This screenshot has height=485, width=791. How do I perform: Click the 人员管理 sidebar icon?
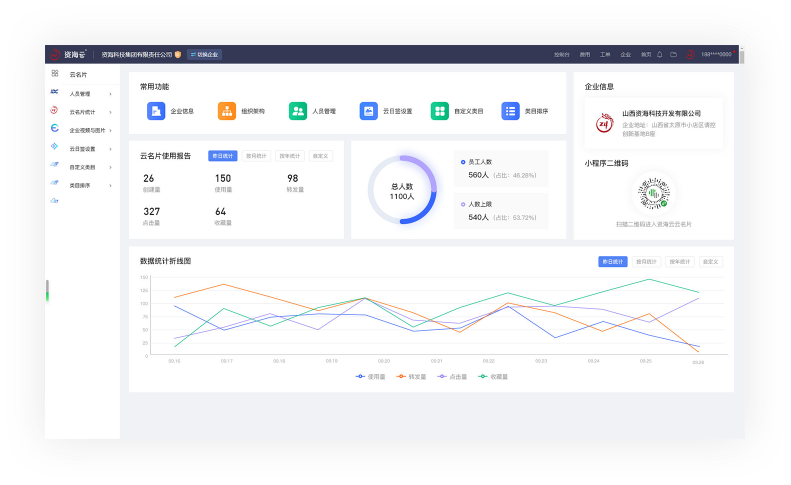(x=54, y=92)
